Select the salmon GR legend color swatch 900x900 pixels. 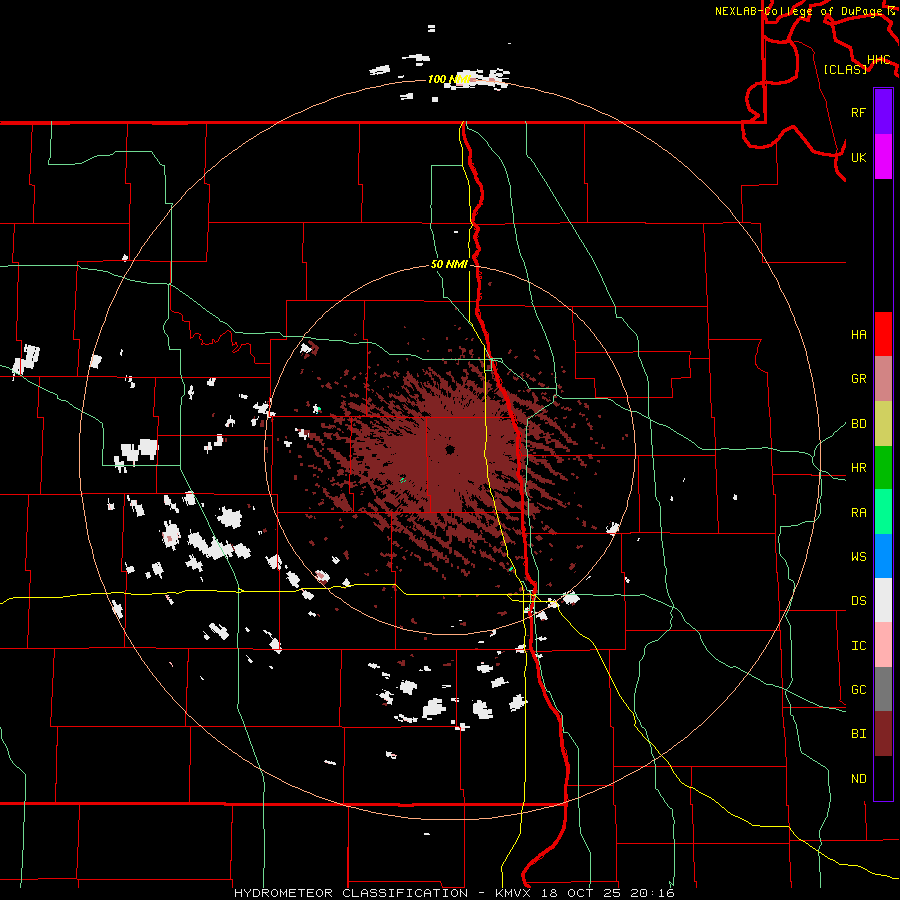tap(883, 379)
